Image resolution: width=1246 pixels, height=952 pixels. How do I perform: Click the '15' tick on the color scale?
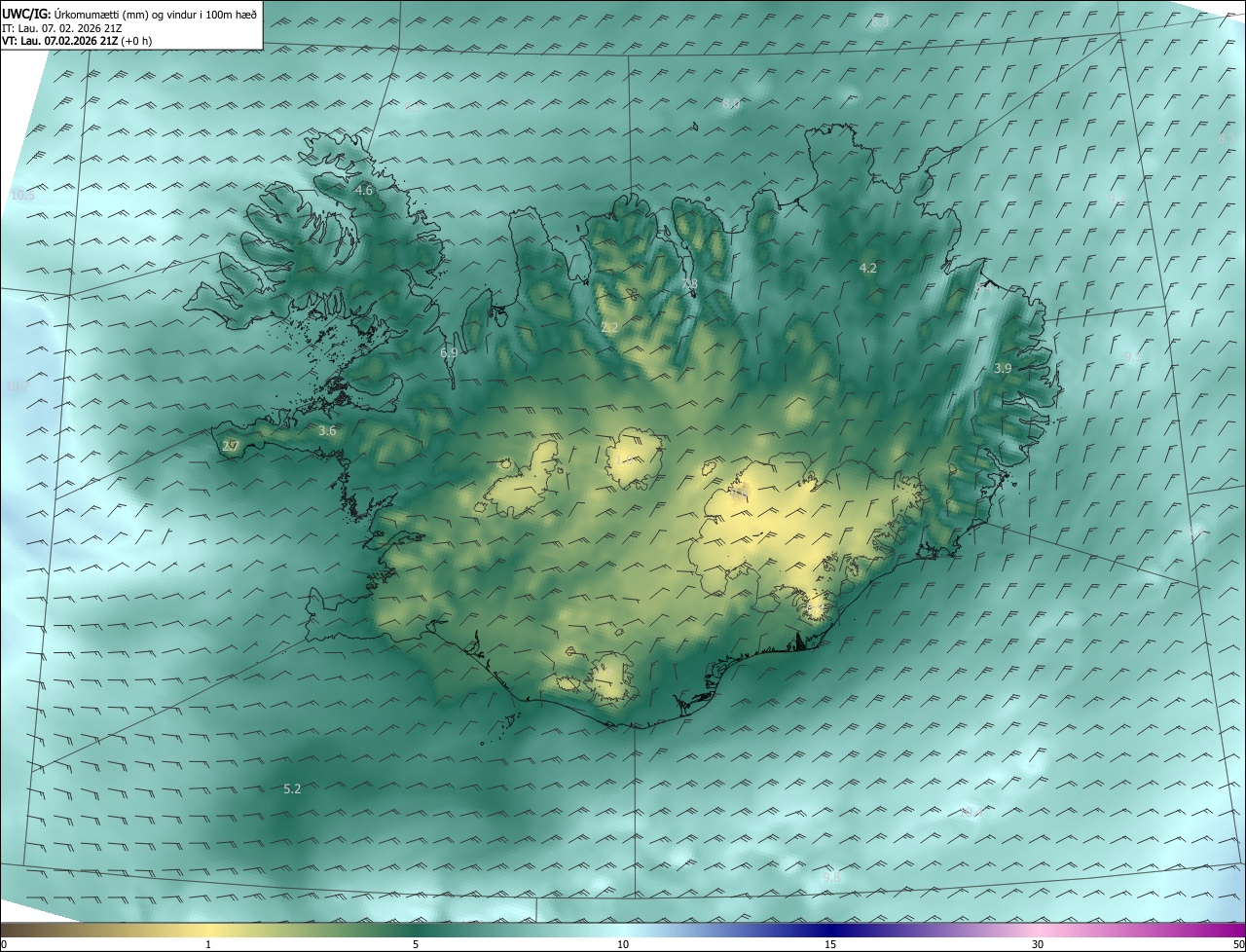pos(830,944)
